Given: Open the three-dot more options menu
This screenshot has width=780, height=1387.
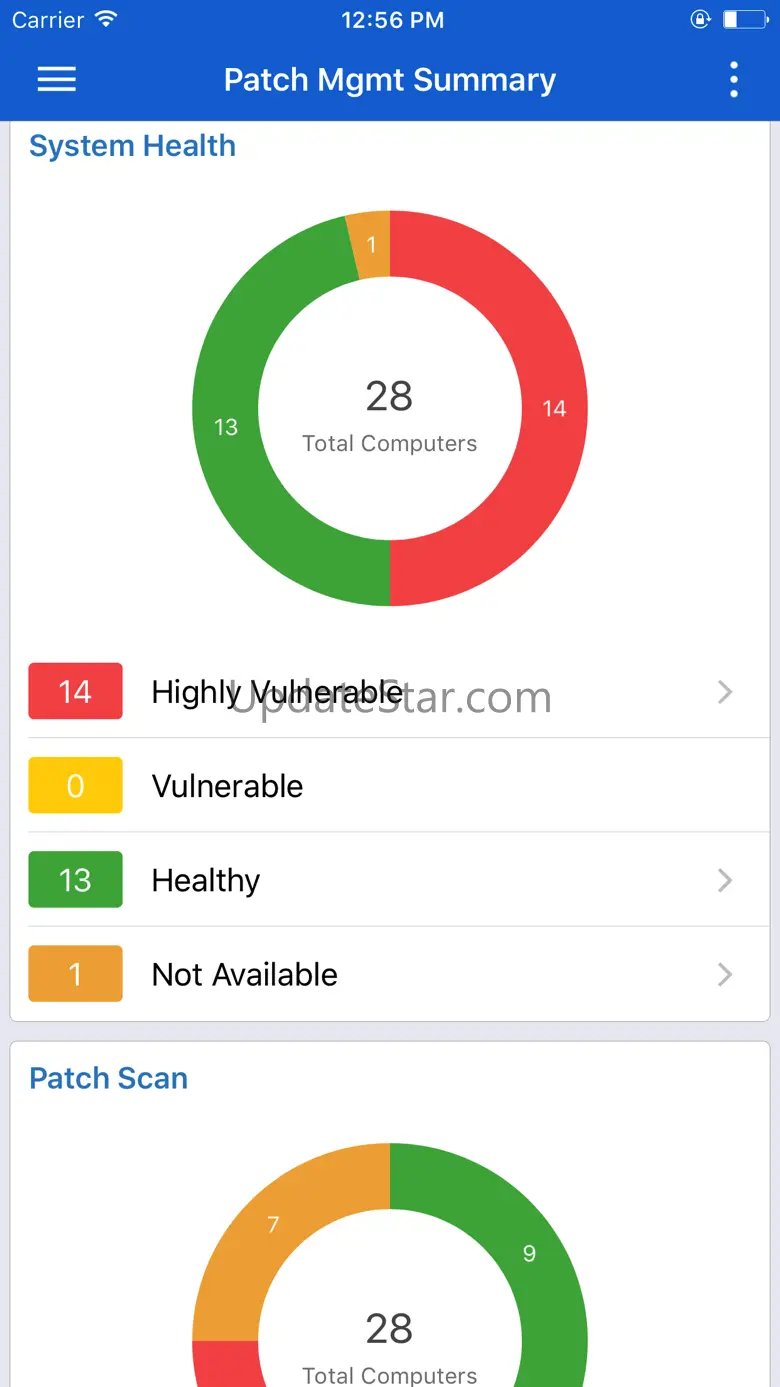Looking at the screenshot, I should (733, 80).
